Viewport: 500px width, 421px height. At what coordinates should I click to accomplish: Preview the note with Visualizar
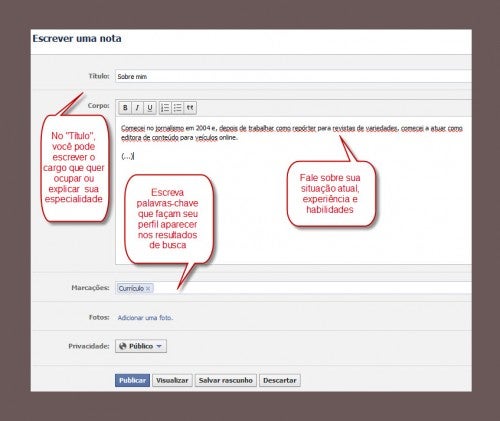coord(172,380)
